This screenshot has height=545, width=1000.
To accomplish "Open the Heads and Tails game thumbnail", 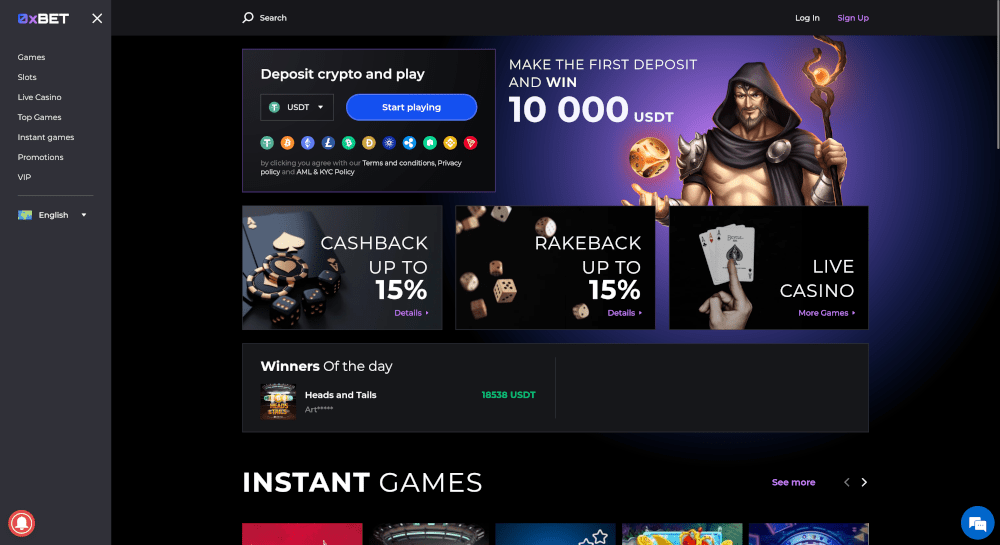I will coord(278,402).
